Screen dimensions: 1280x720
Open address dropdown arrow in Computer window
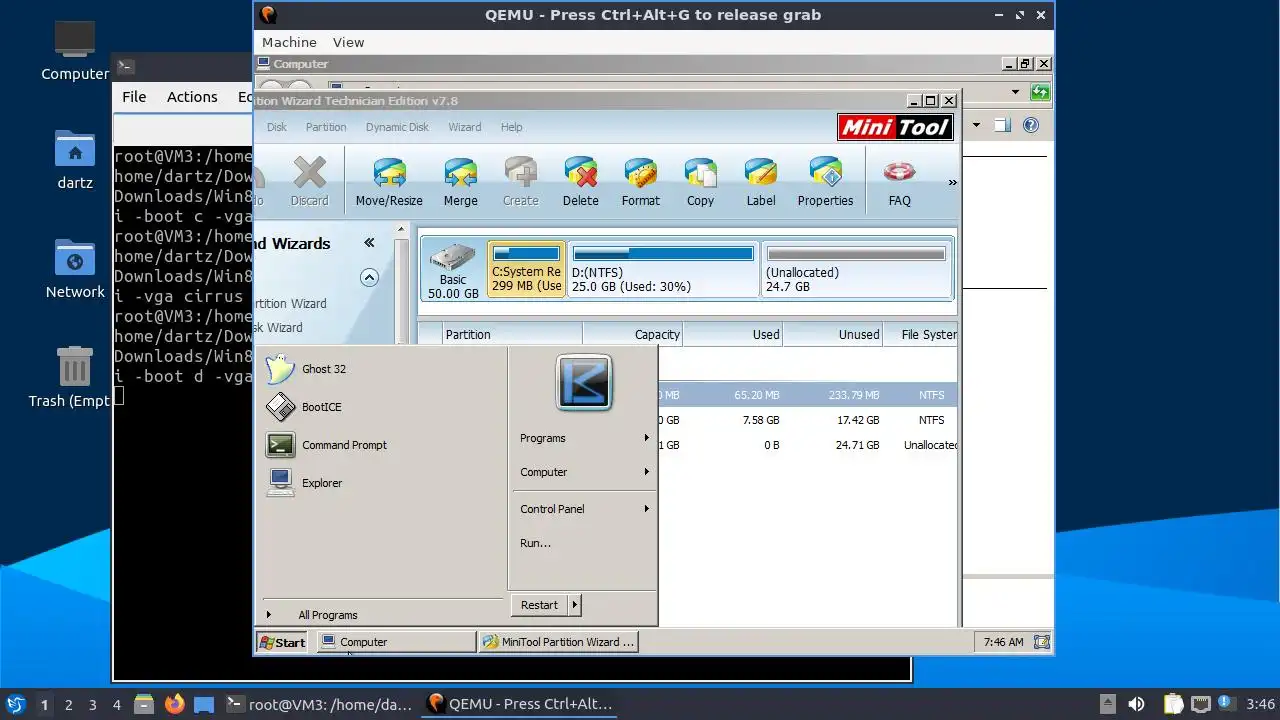click(x=1015, y=92)
